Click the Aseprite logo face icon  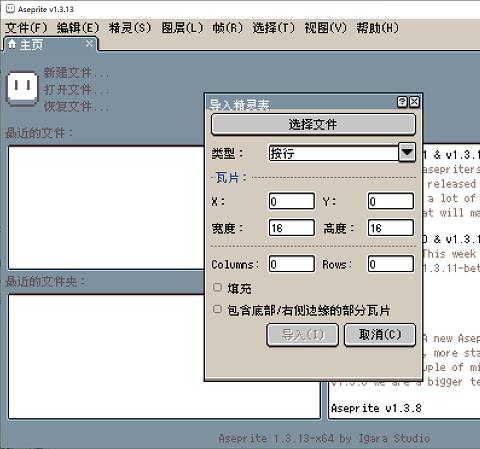coord(22,88)
